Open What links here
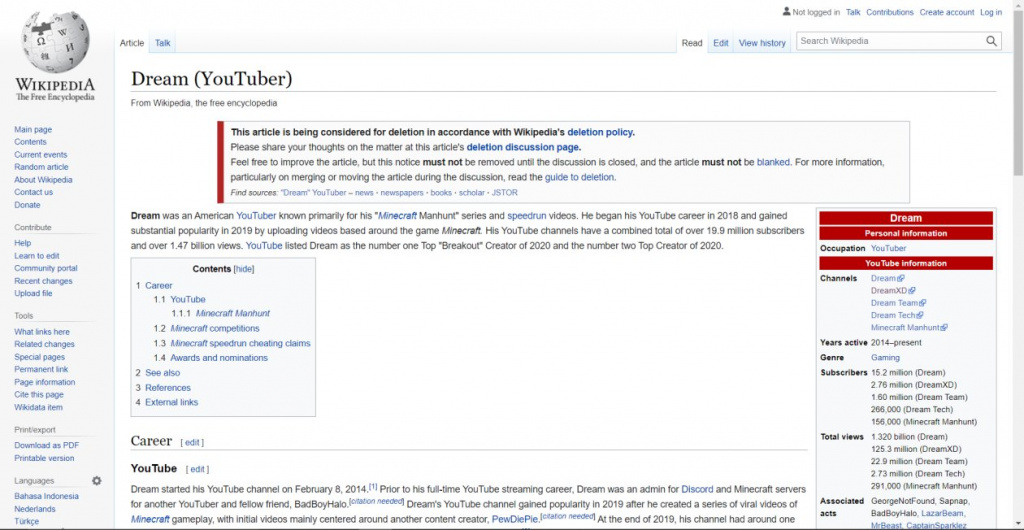The height and width of the screenshot is (530, 1024). (42, 332)
